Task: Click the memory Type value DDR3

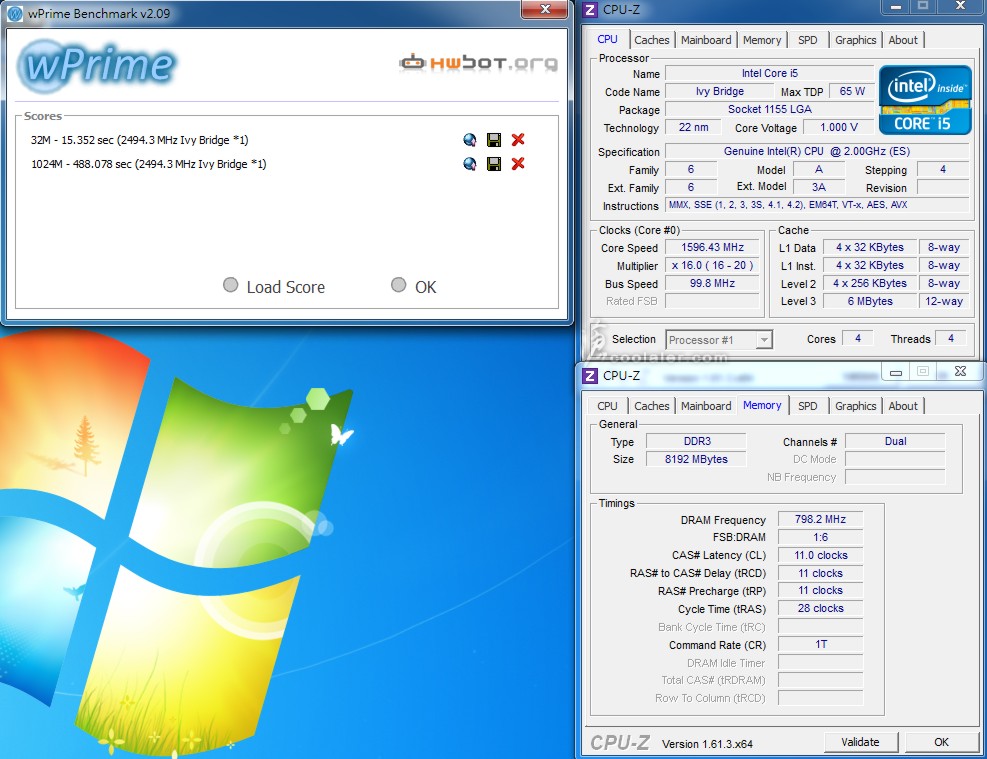Action: click(697, 441)
